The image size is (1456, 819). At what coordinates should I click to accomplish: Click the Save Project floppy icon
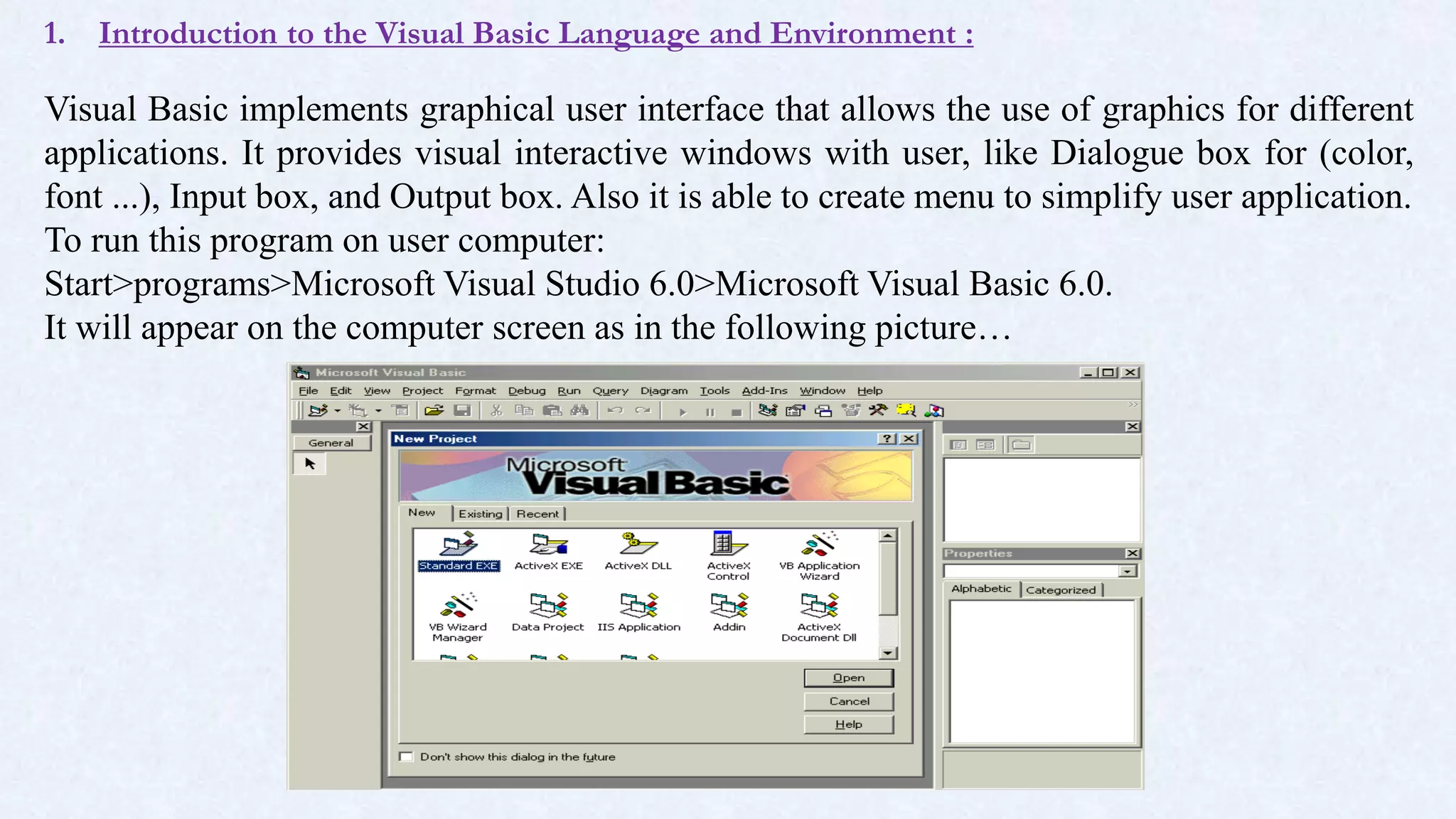[x=462, y=411]
